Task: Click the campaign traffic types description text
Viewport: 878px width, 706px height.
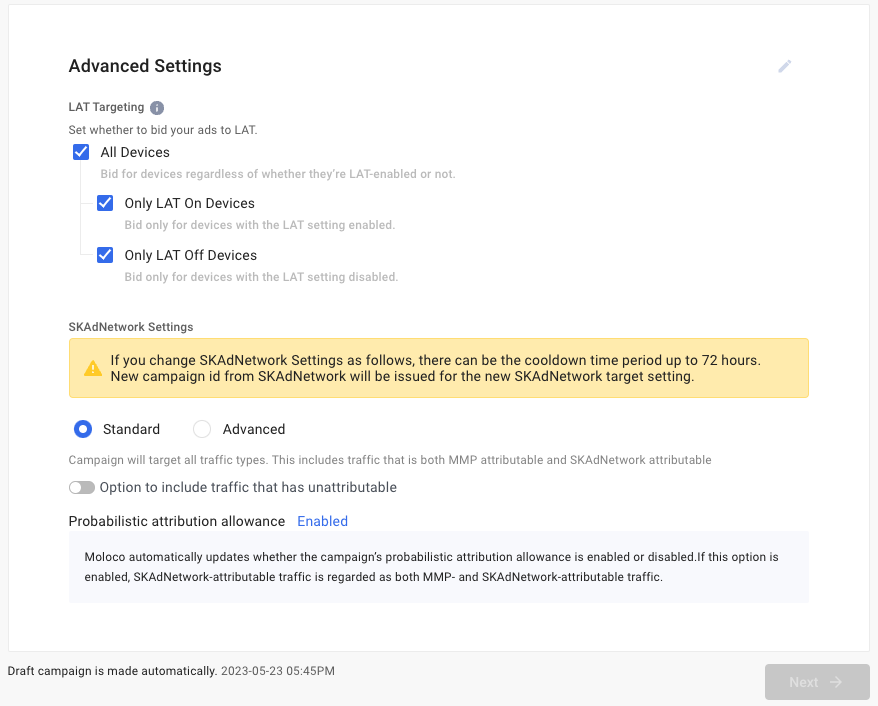Action: tap(389, 460)
